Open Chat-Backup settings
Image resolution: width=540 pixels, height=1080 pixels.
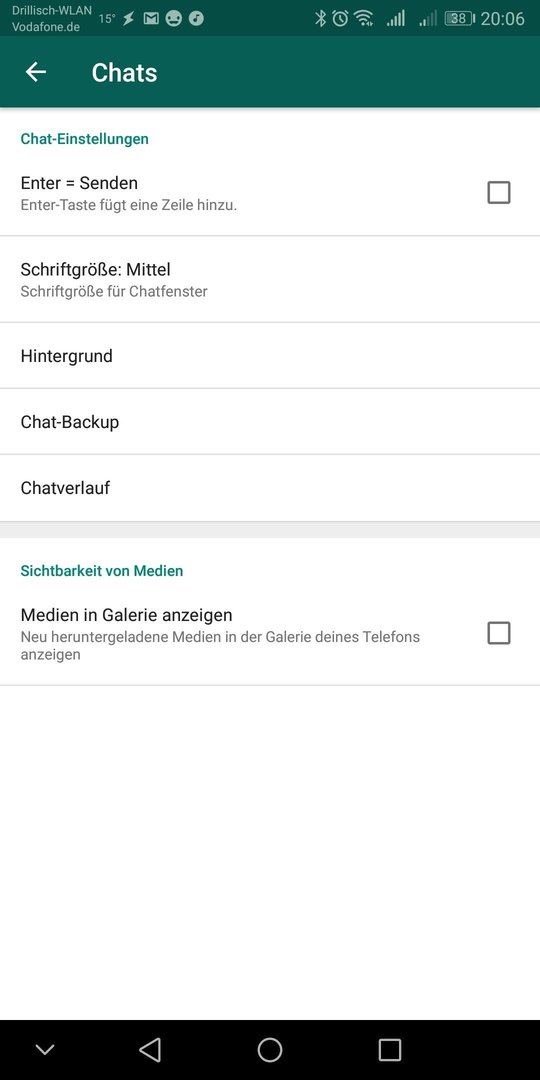tap(270, 422)
